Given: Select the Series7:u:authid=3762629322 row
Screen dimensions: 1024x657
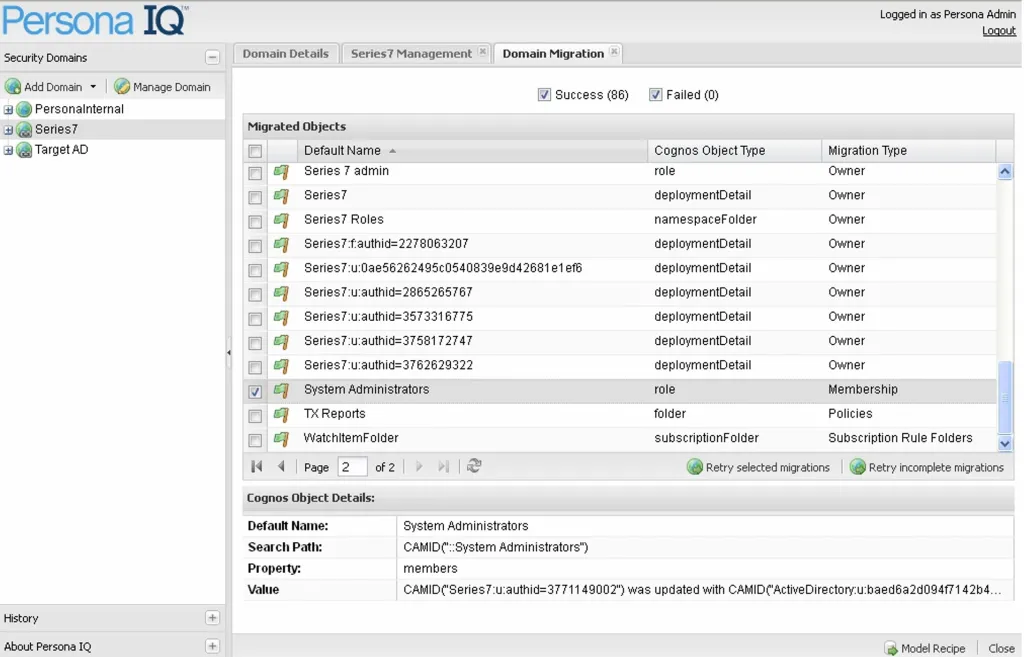Looking at the screenshot, I should point(620,365).
